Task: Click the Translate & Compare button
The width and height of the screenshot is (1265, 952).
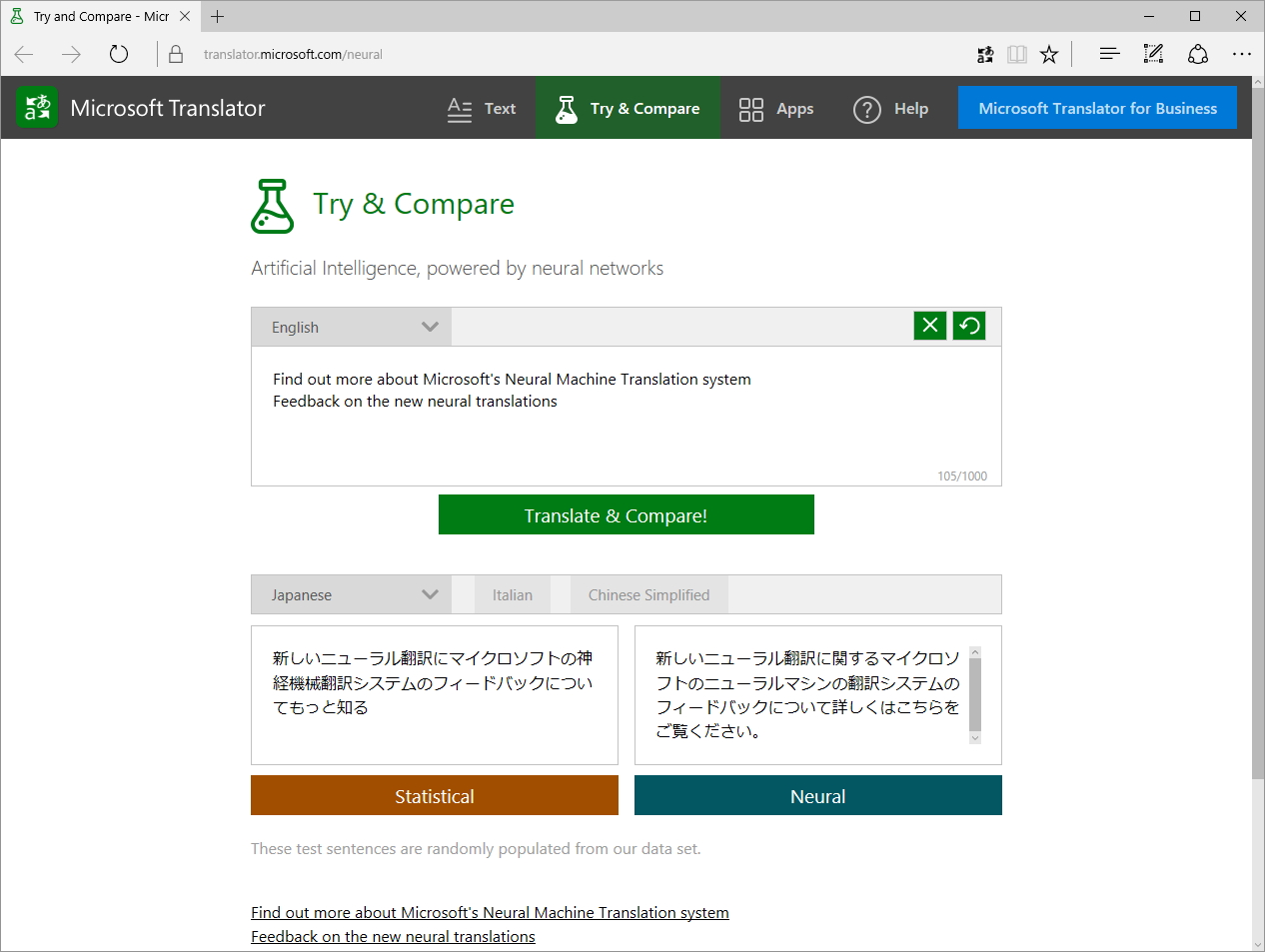Action: point(626,513)
